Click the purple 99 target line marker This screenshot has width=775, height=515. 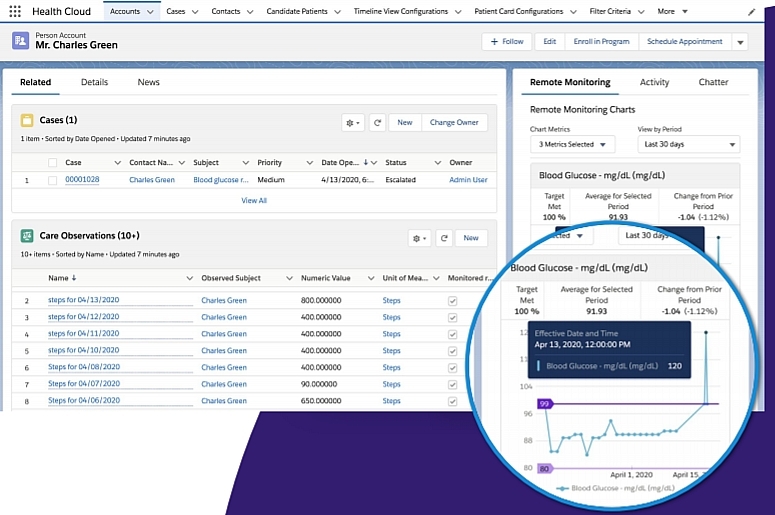coord(545,403)
